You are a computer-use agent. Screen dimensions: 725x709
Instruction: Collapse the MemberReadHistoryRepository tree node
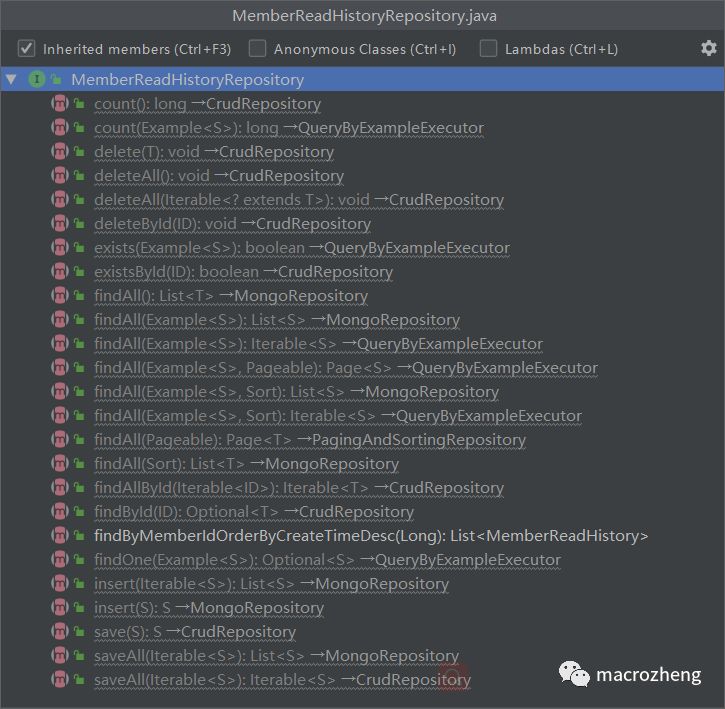tap(11, 80)
